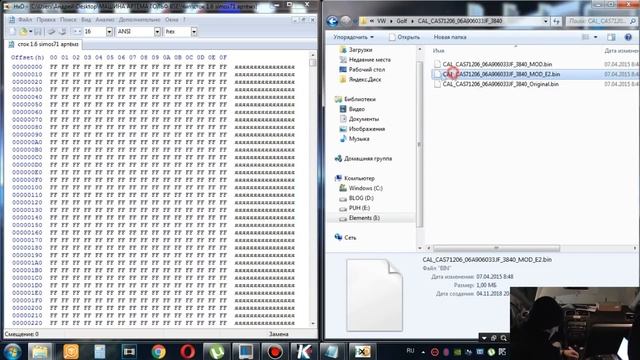
Task: Click the Windows Start button
Action: [x=12, y=351]
